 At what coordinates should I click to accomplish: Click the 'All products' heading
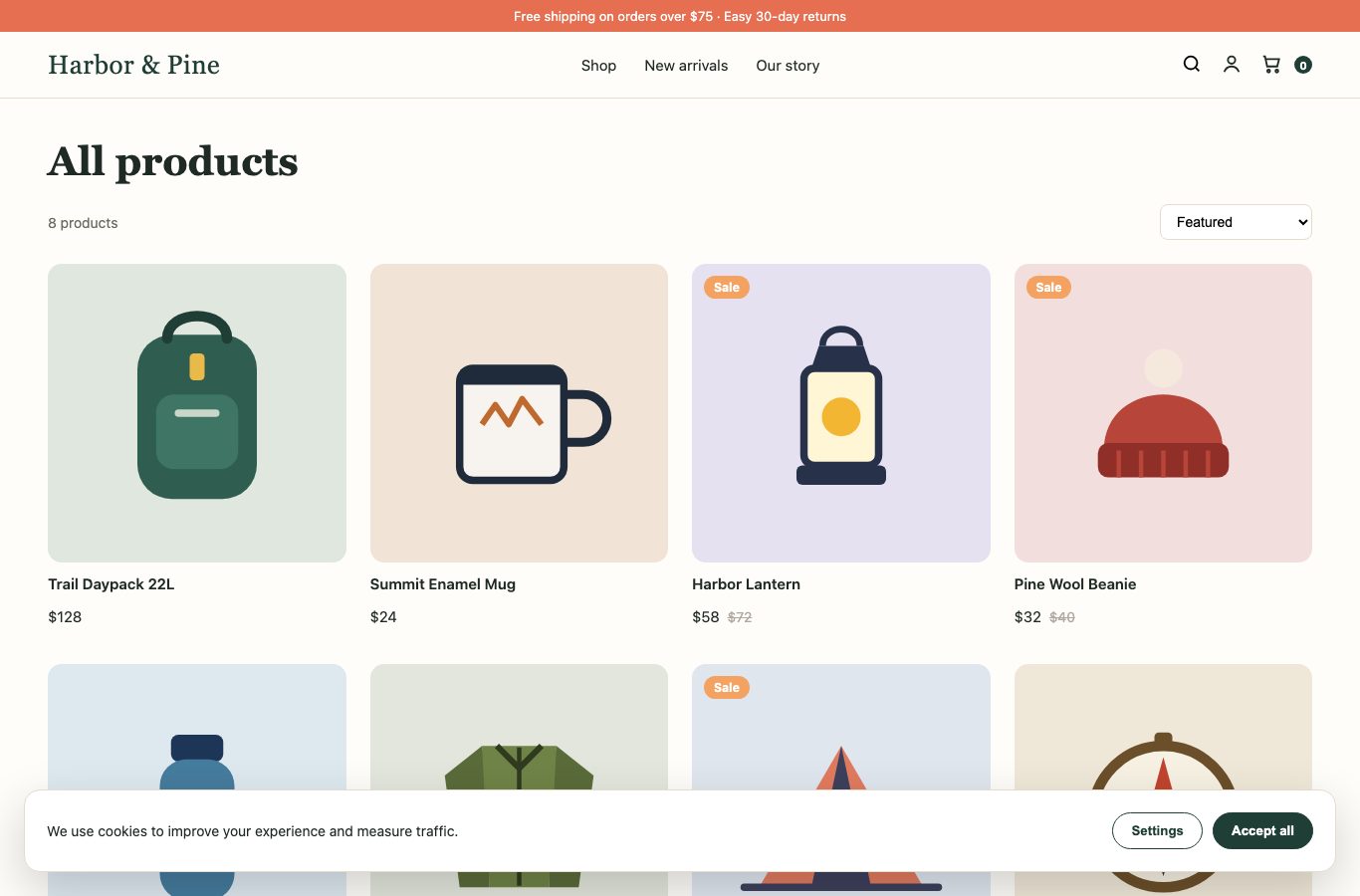point(173,161)
